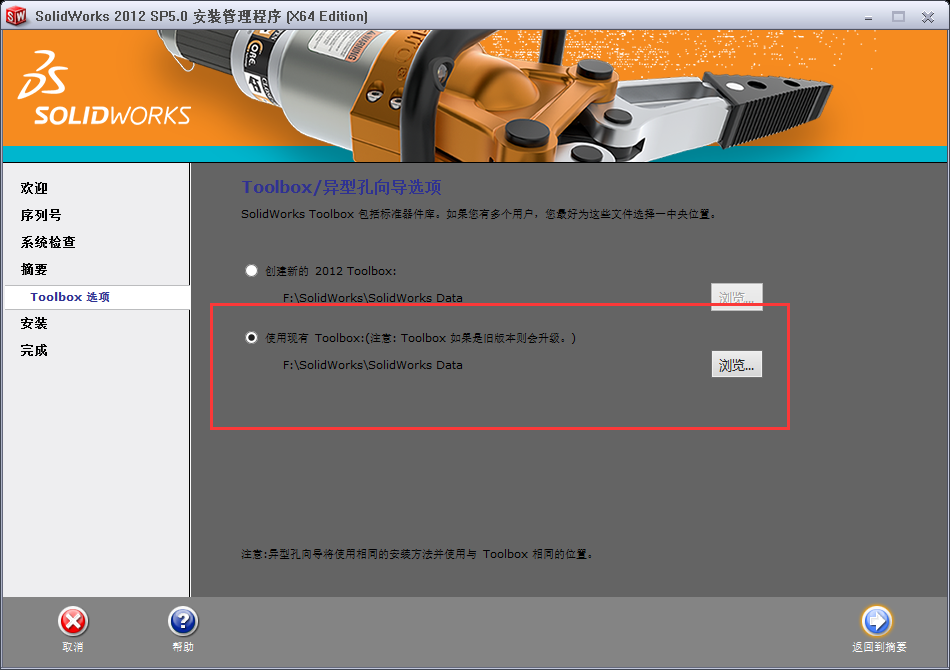
Task: Click the disabled Browse button for new Toolbox
Action: tap(736, 297)
